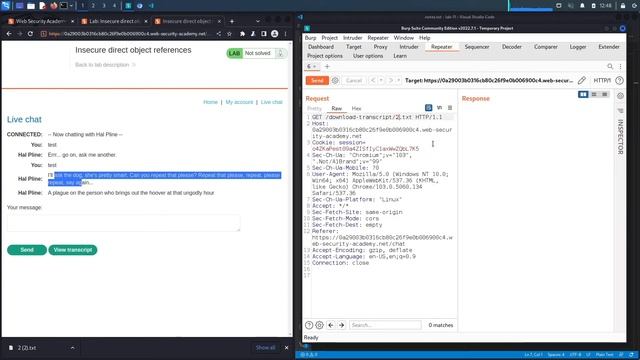Reload the browser page
The height and width of the screenshot is (360, 640).
(30, 34)
